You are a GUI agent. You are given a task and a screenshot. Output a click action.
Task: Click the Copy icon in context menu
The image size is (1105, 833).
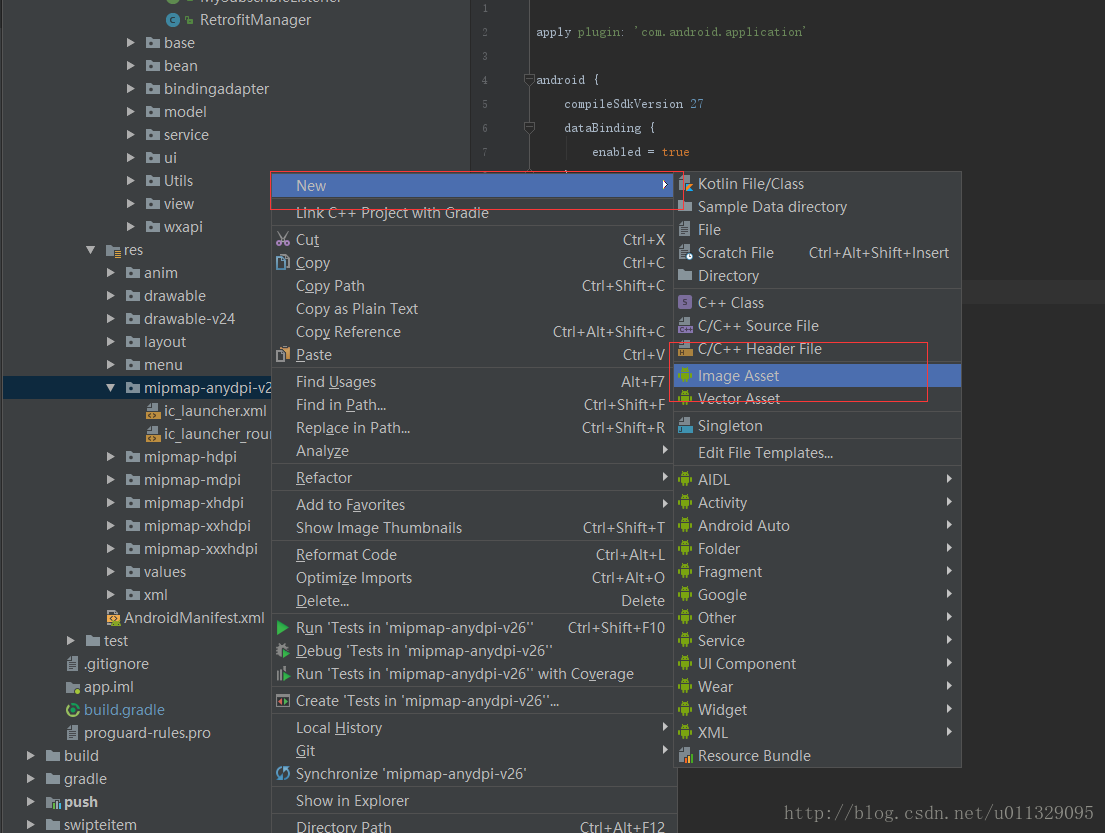(x=283, y=263)
